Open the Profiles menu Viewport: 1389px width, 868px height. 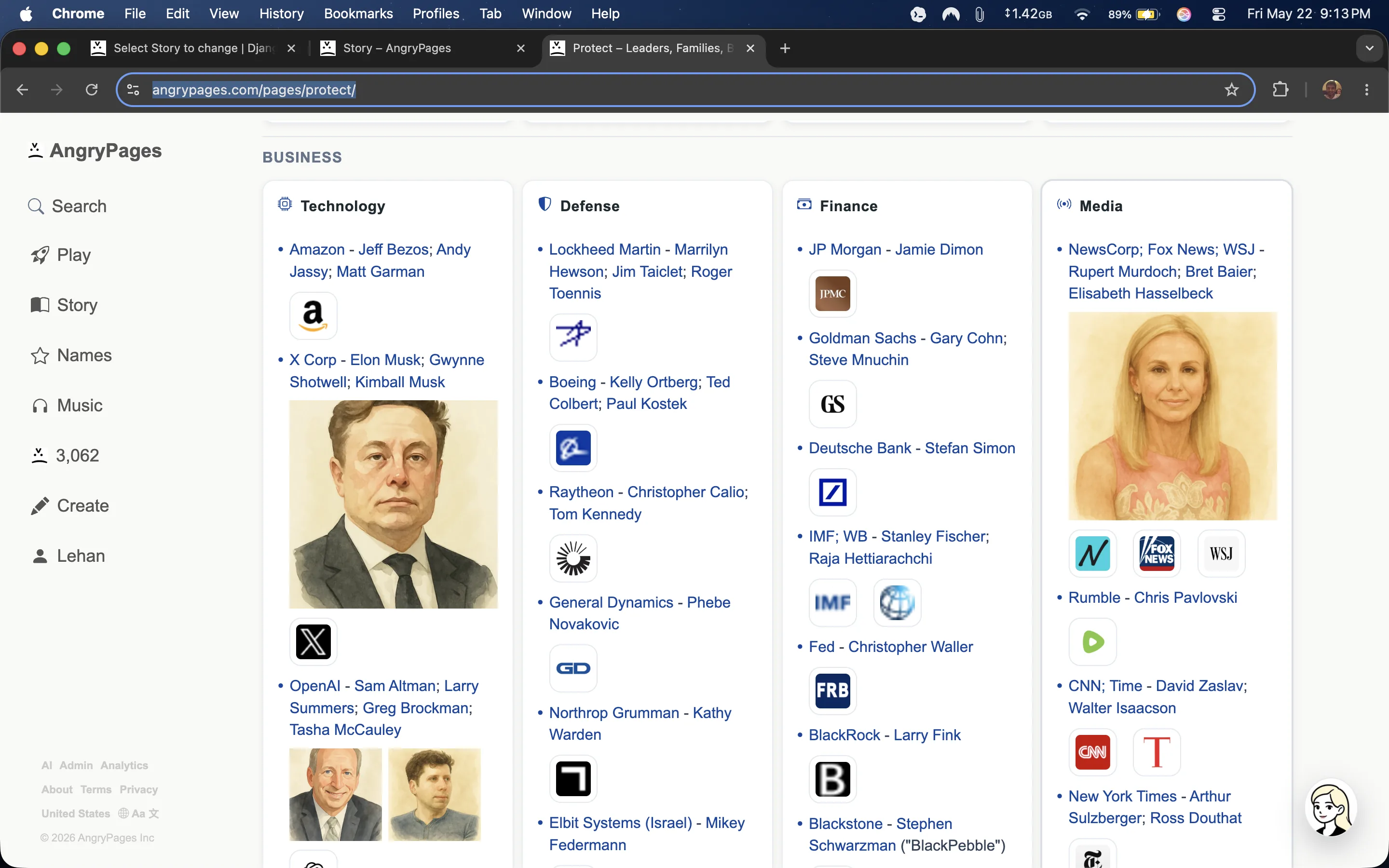(436, 14)
